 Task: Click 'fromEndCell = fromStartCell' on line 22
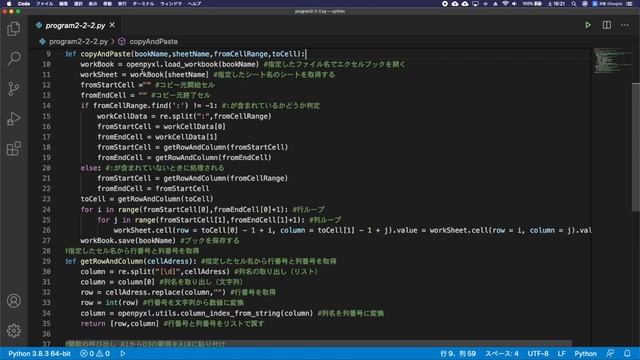click(153, 189)
